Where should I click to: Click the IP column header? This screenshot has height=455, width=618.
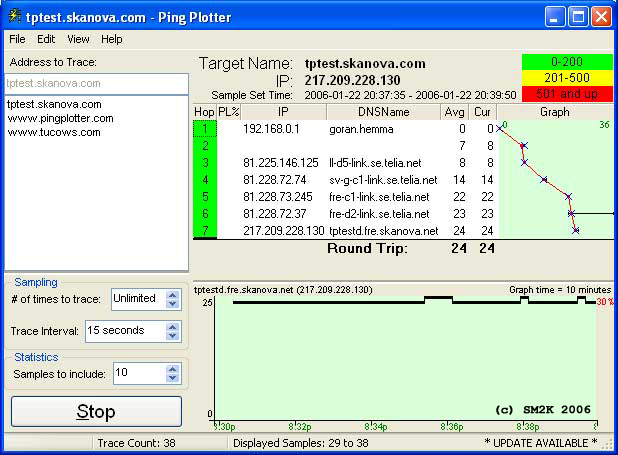(x=283, y=112)
